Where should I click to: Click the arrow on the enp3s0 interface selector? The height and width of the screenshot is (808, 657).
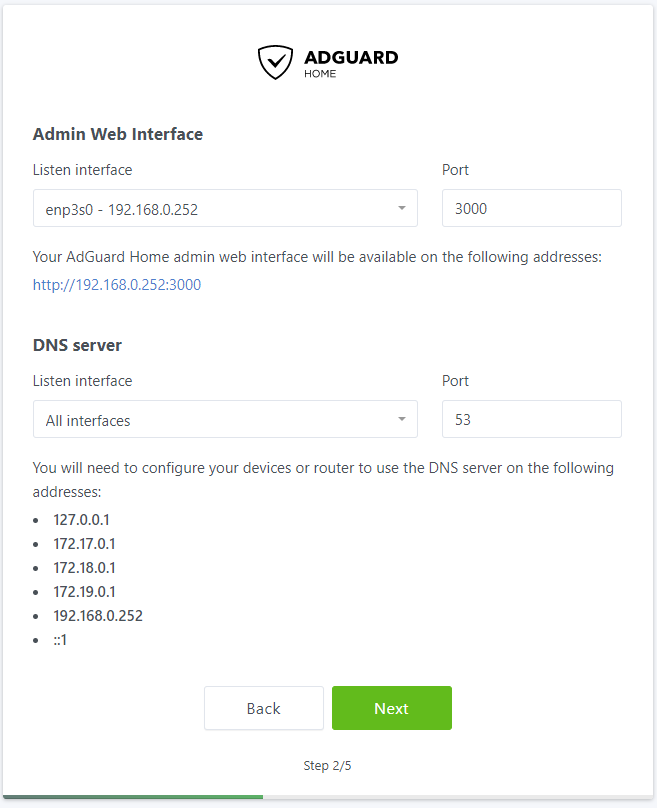pos(401,209)
